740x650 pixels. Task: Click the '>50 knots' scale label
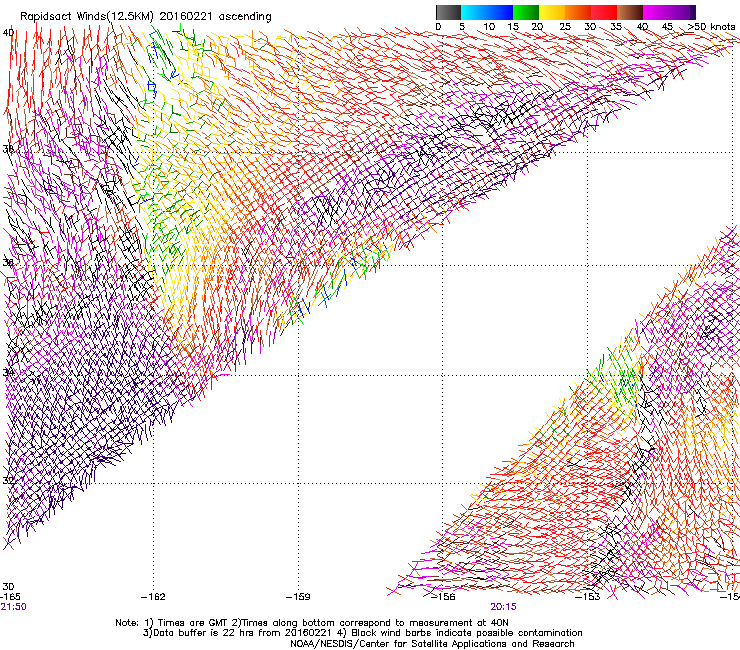click(712, 27)
